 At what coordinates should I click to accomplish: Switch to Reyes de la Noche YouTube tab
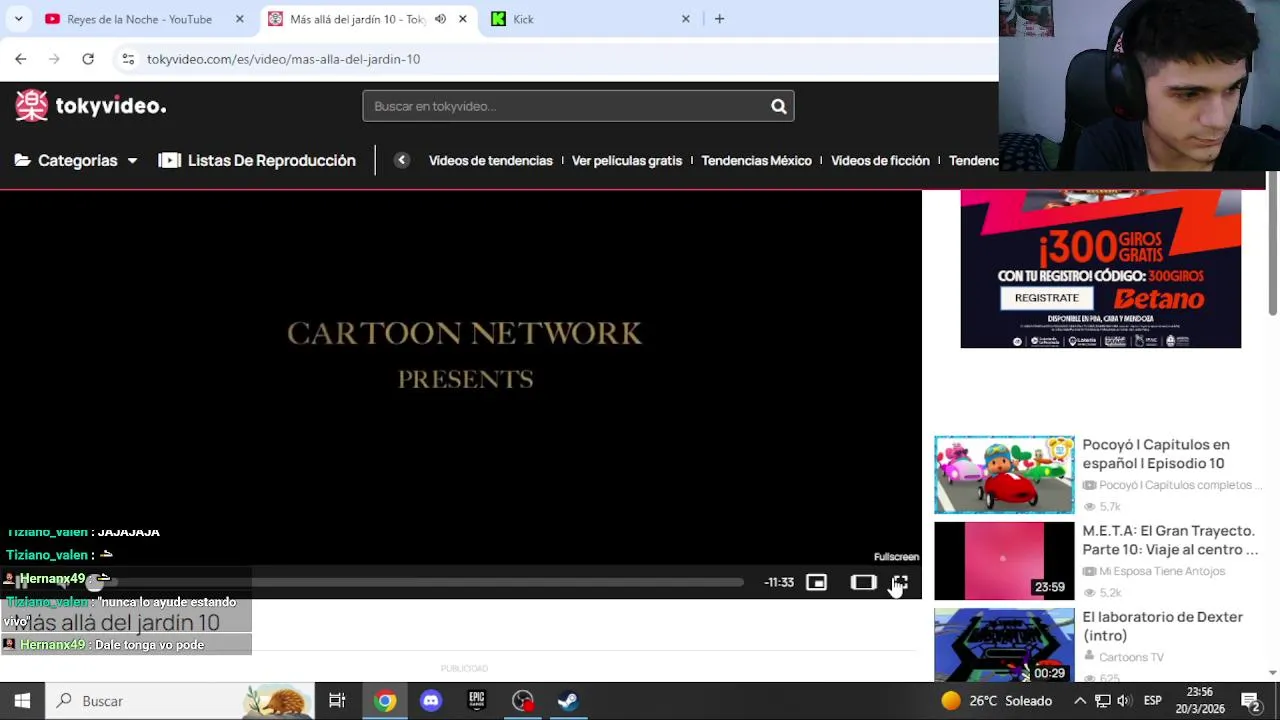[x=139, y=19]
